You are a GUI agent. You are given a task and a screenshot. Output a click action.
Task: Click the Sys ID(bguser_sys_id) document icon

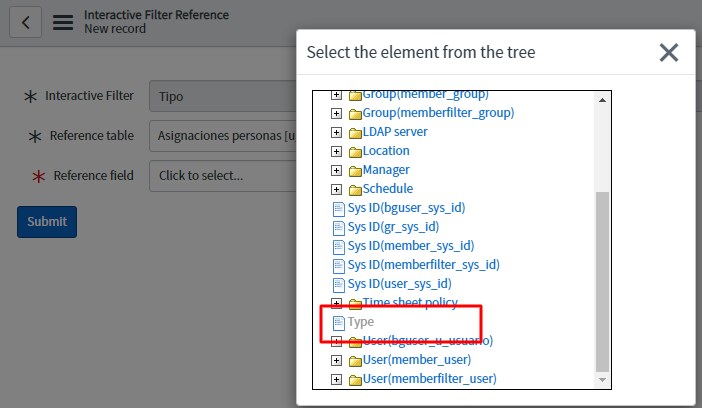(x=338, y=208)
